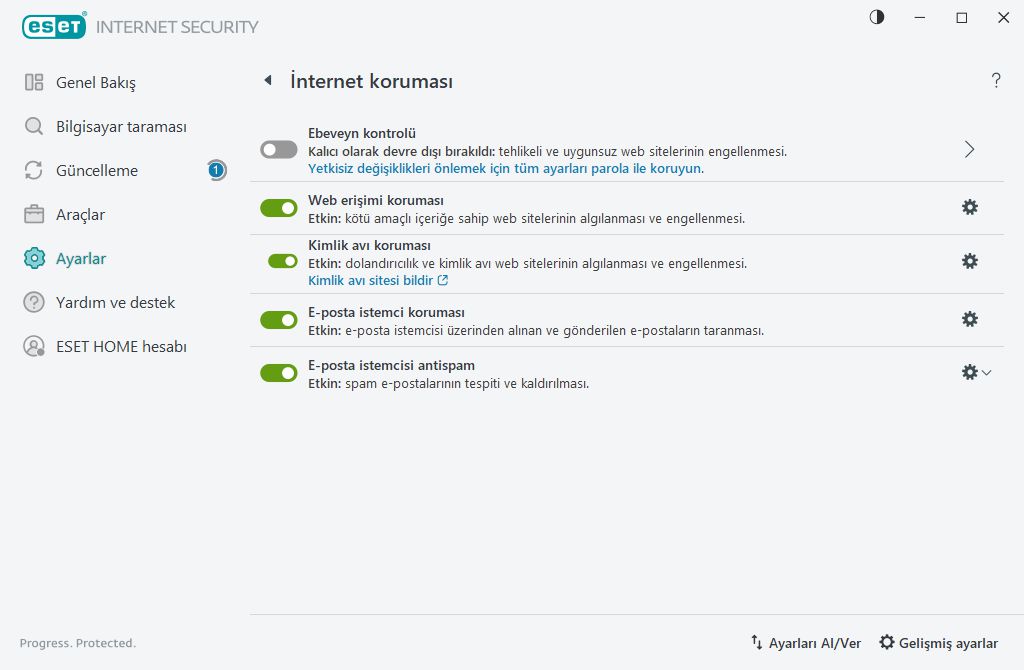The image size is (1024, 670).
Task: Turn off Kimlik avı koruması switch
Action: [283, 261]
